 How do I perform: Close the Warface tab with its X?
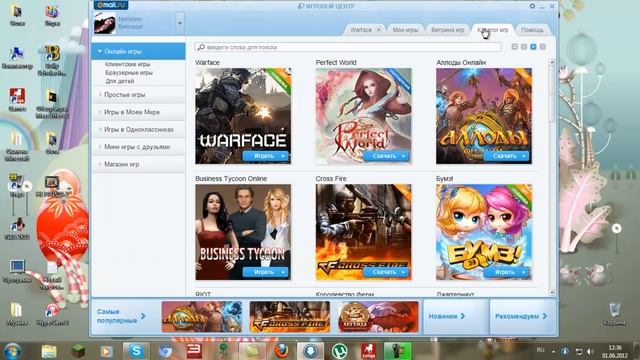378,30
